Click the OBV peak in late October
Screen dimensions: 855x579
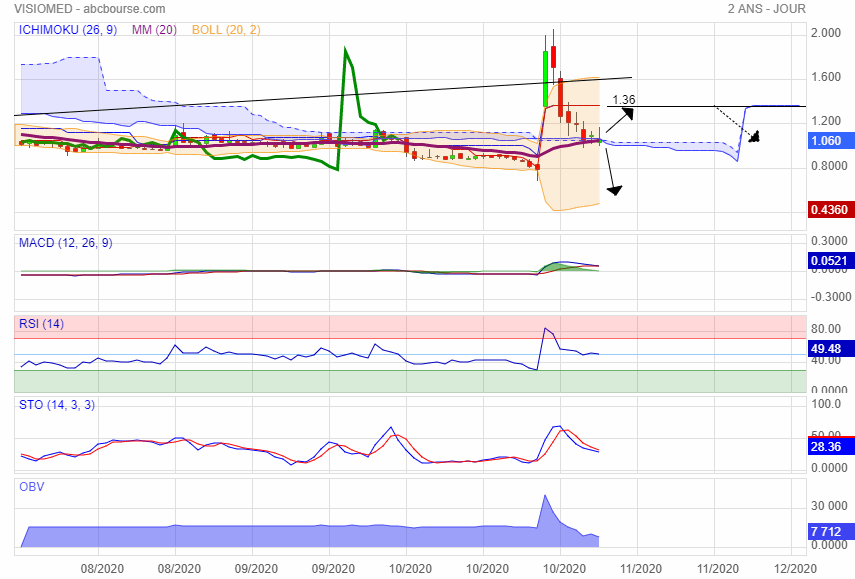545,496
